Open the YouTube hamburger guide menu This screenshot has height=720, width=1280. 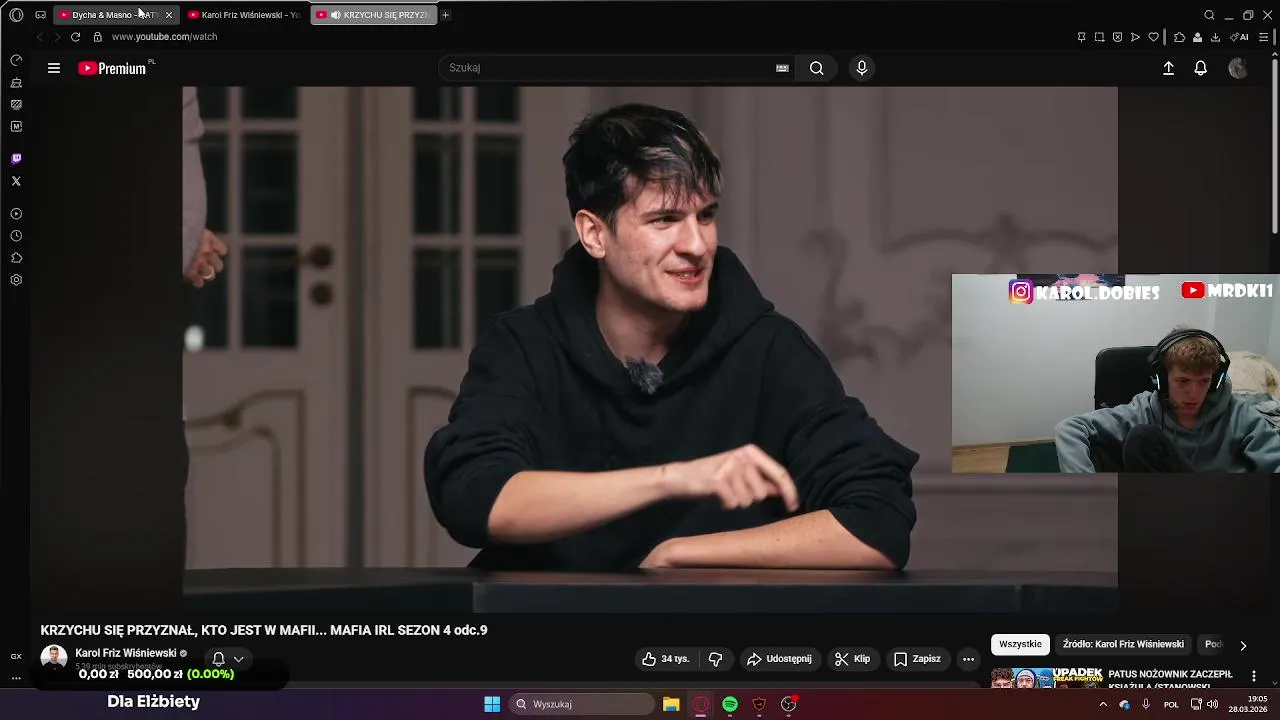pyautogui.click(x=54, y=68)
